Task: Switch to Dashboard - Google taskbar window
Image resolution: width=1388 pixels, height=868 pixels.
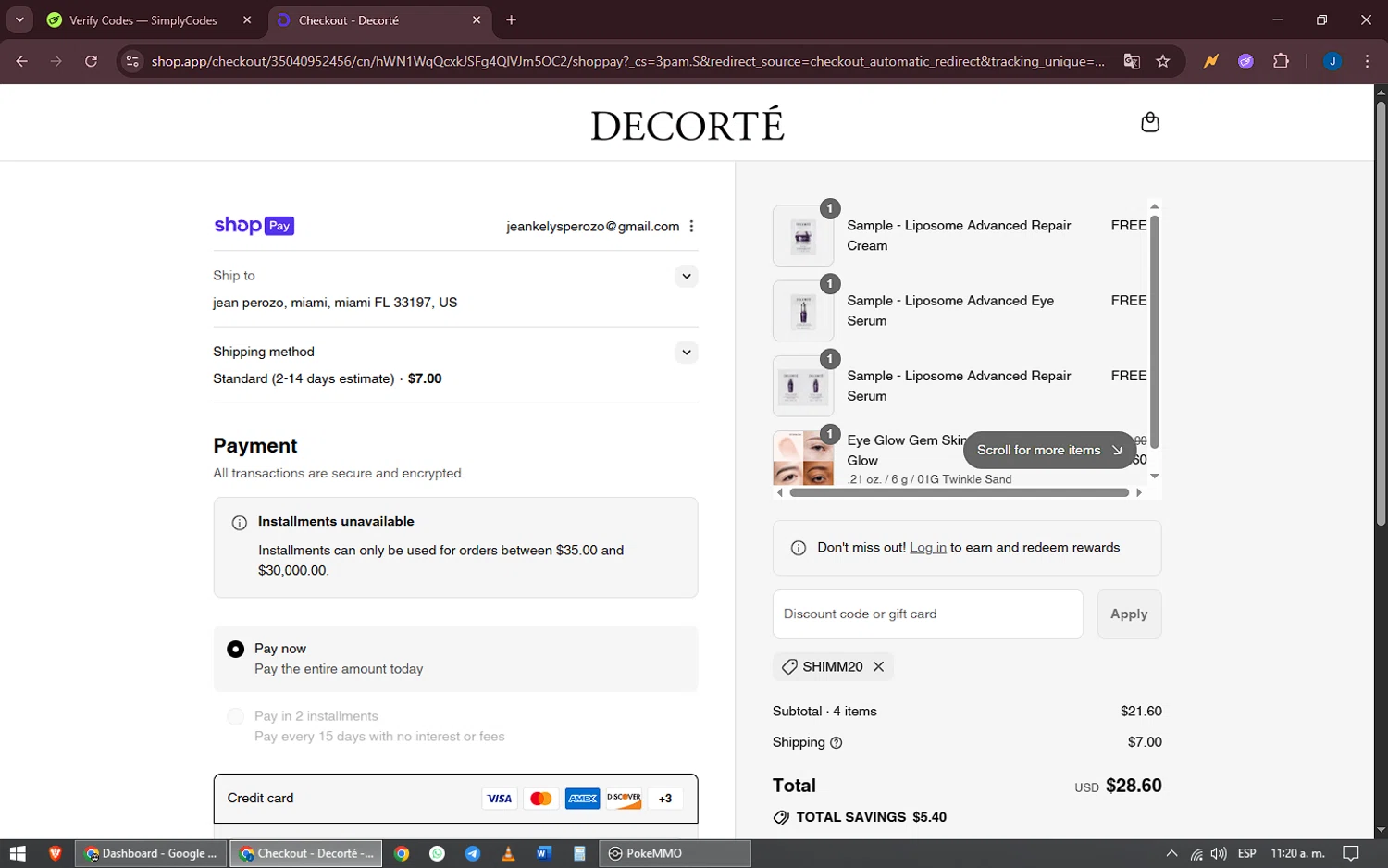Action: tap(151, 853)
